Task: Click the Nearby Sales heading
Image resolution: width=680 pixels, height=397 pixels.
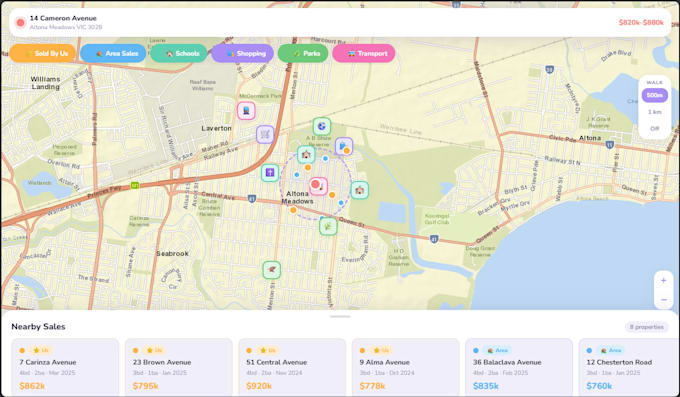Action: (x=38, y=327)
